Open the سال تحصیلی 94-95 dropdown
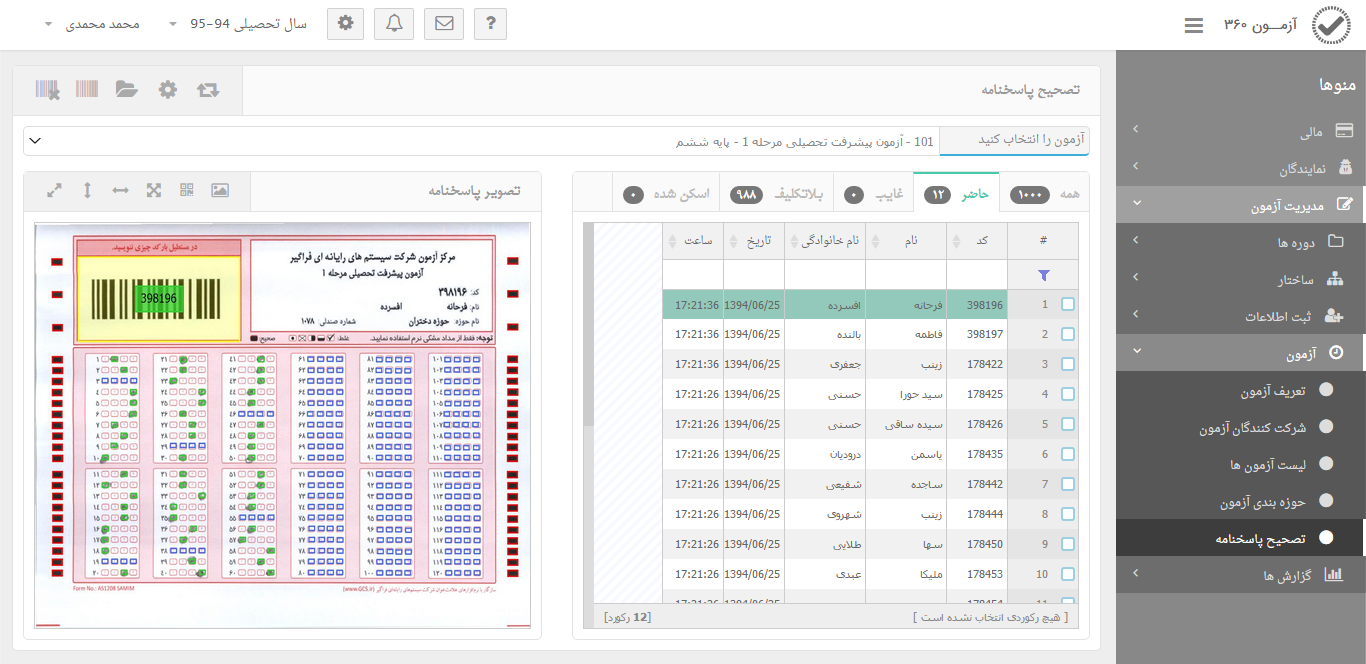 [238, 24]
